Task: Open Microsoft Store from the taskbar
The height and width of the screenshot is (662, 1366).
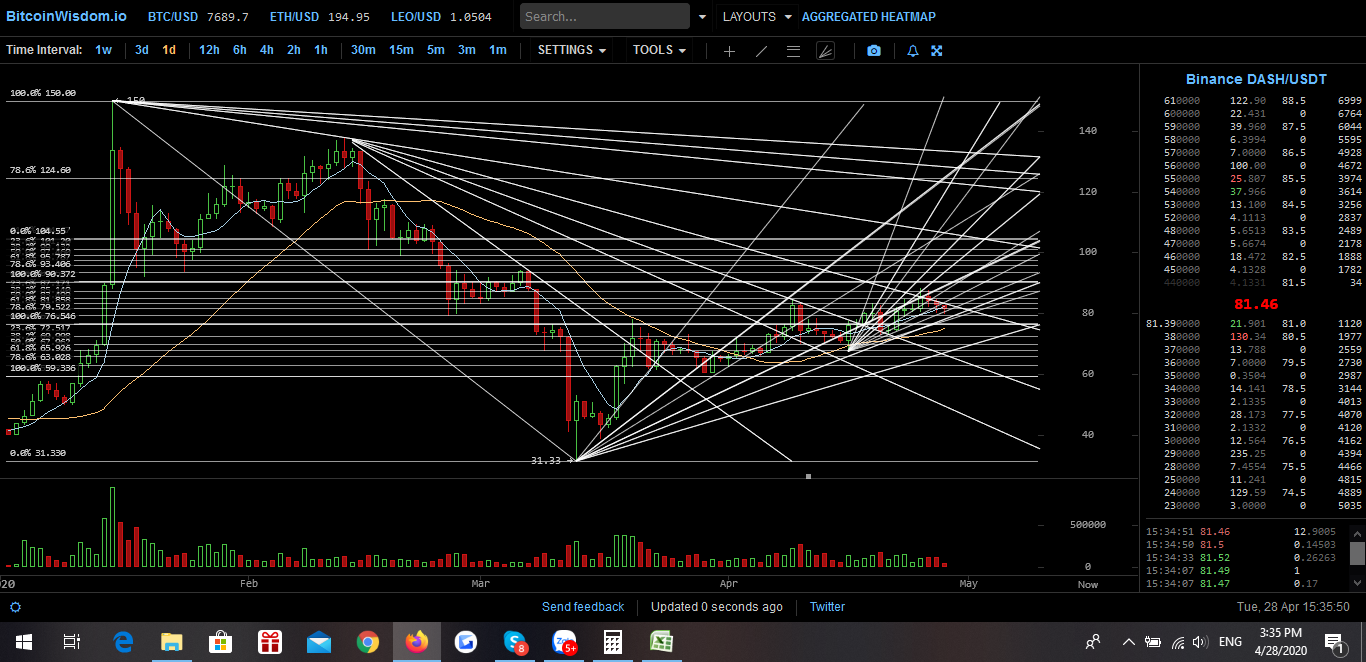Action: [x=221, y=642]
